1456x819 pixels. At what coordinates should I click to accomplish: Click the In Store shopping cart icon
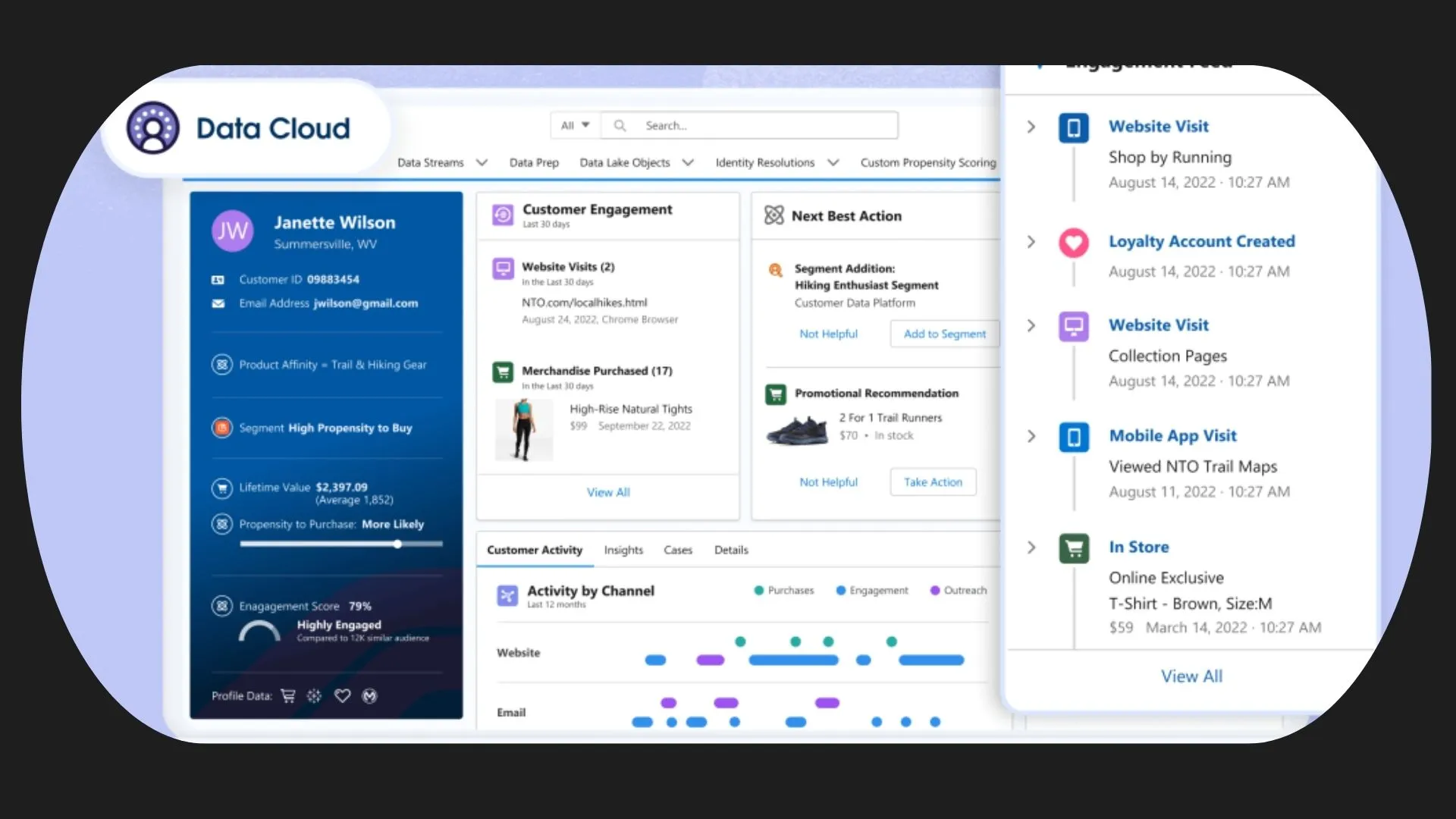click(x=1073, y=548)
